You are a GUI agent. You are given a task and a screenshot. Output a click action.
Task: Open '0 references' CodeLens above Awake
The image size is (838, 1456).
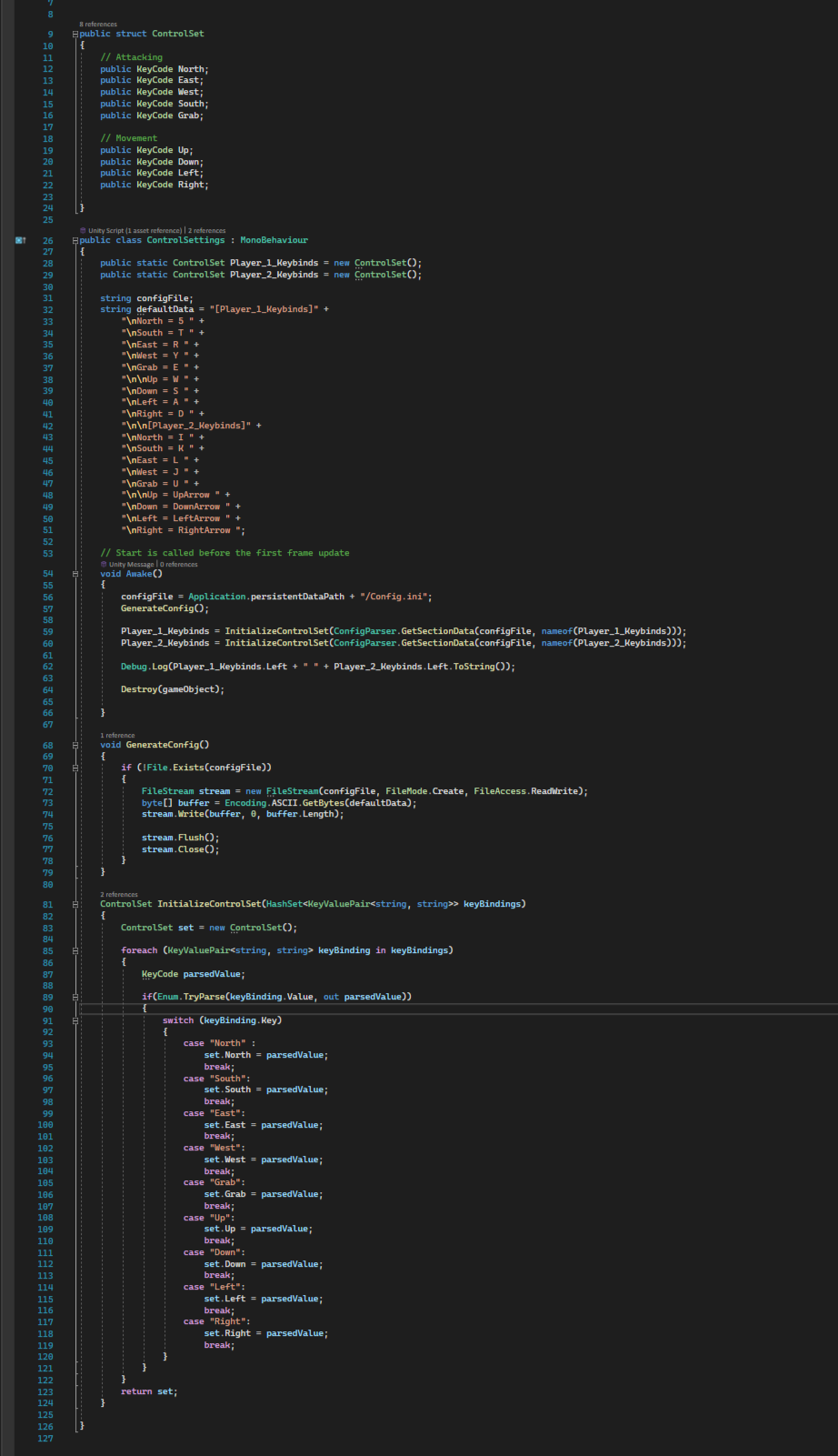(x=179, y=565)
